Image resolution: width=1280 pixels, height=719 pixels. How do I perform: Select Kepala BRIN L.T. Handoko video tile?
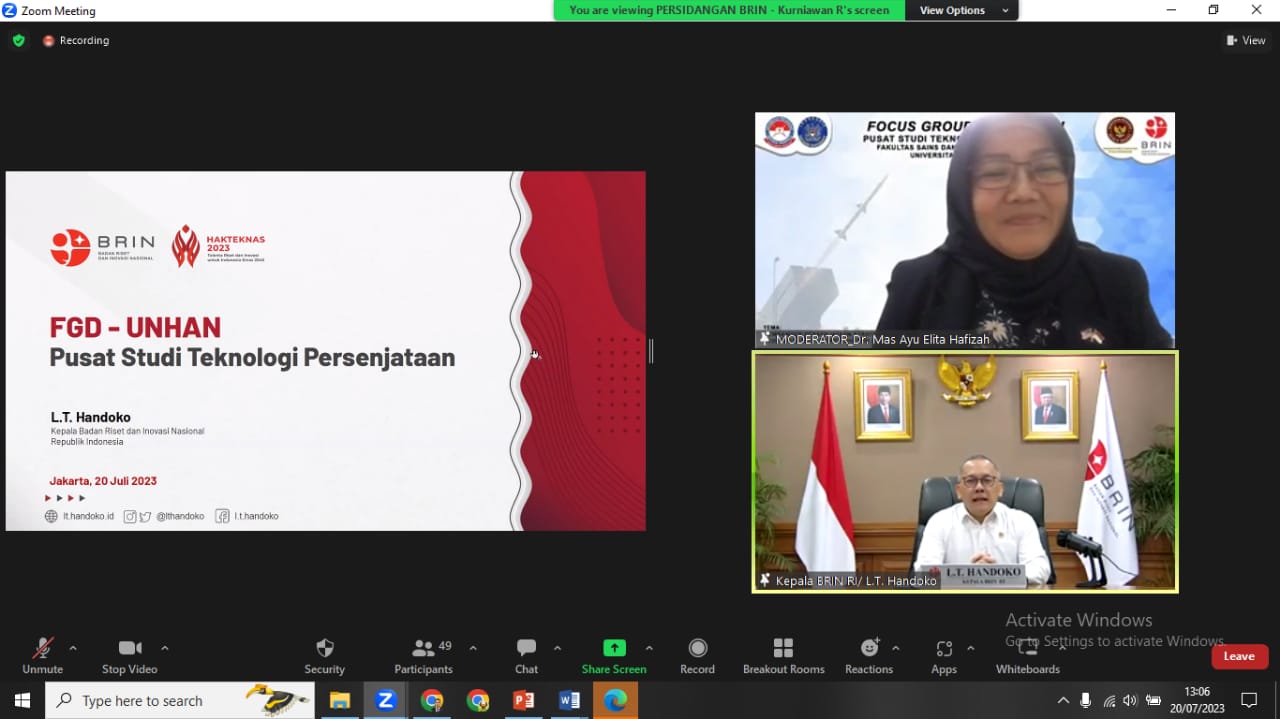tap(965, 471)
